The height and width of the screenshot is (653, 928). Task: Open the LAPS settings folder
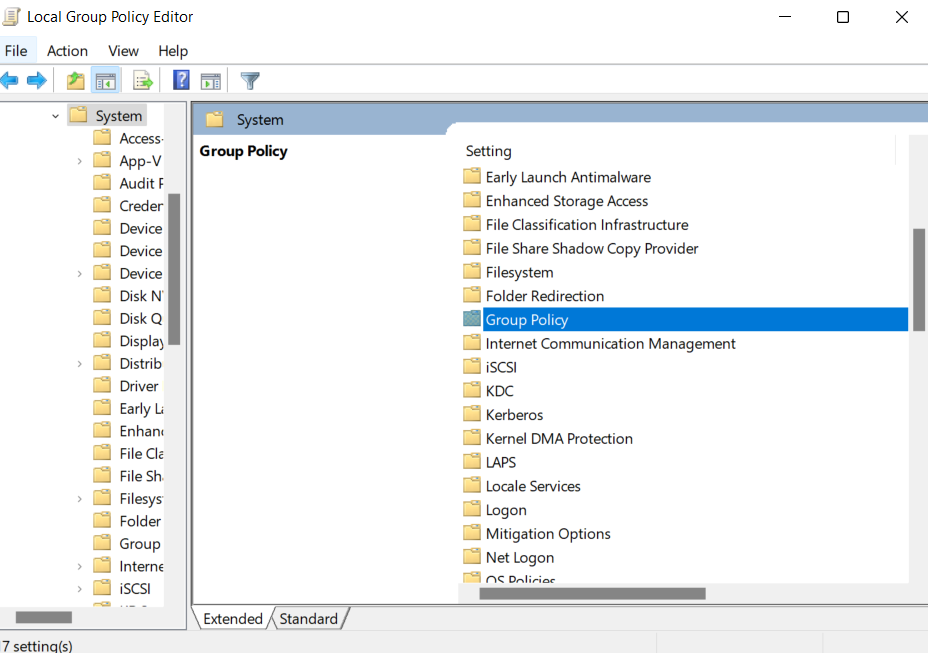(x=500, y=462)
